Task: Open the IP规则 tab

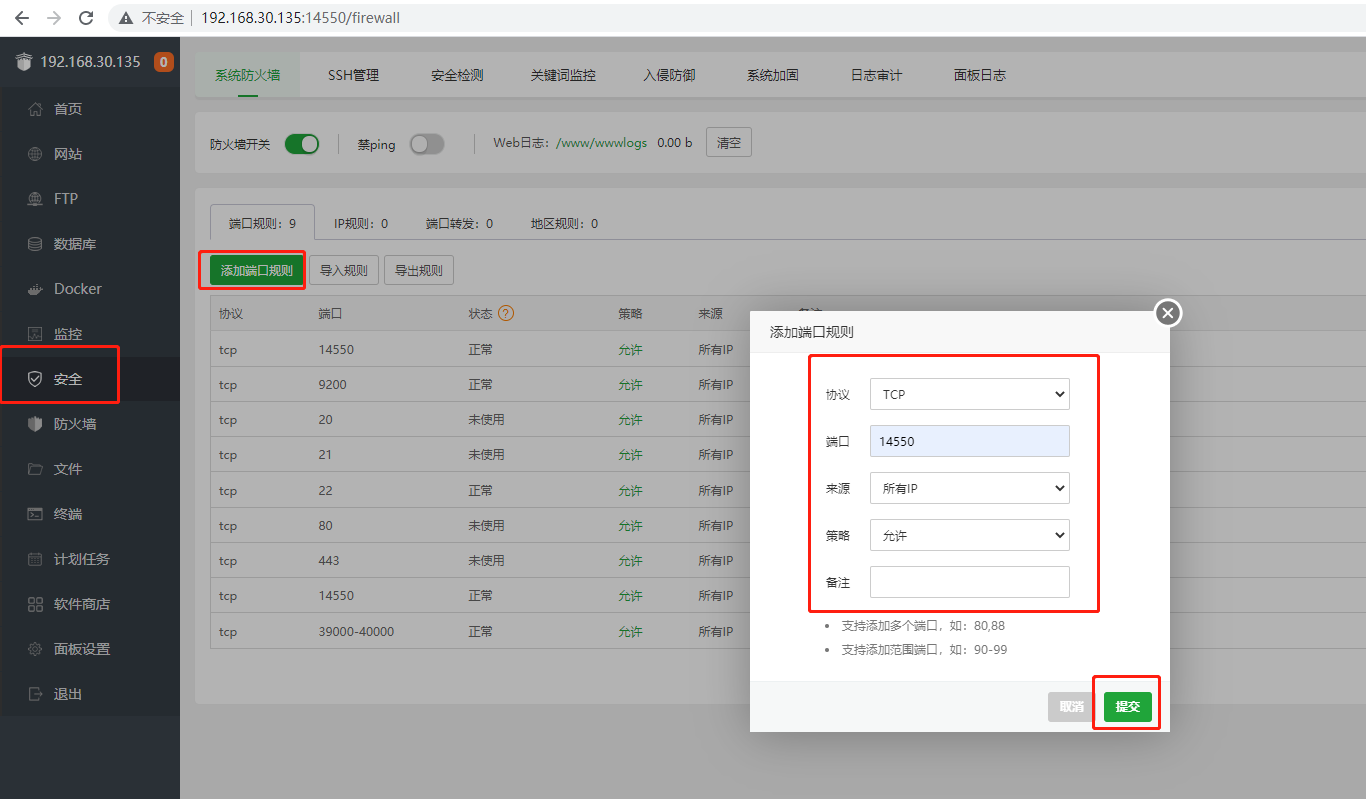Action: point(361,223)
